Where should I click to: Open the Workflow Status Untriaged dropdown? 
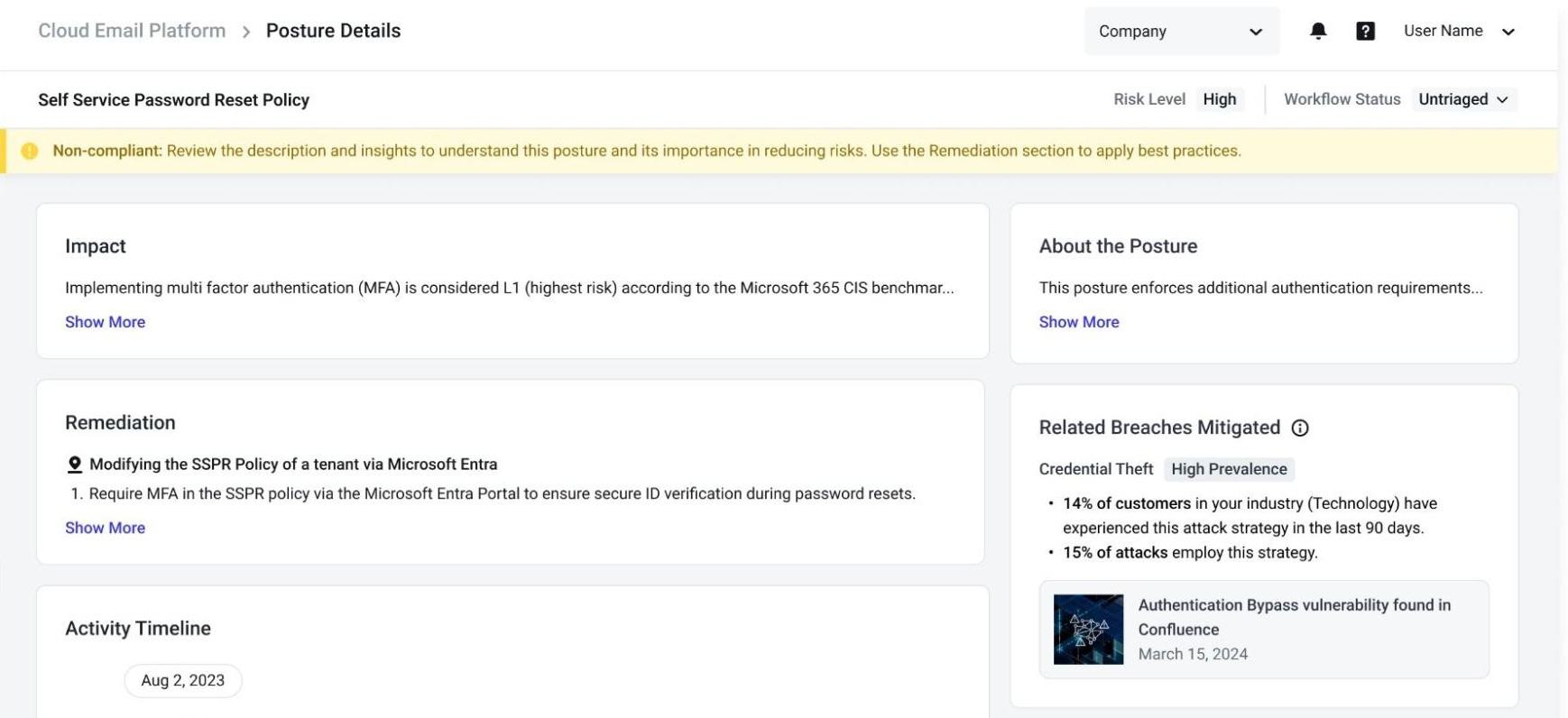pos(1463,99)
